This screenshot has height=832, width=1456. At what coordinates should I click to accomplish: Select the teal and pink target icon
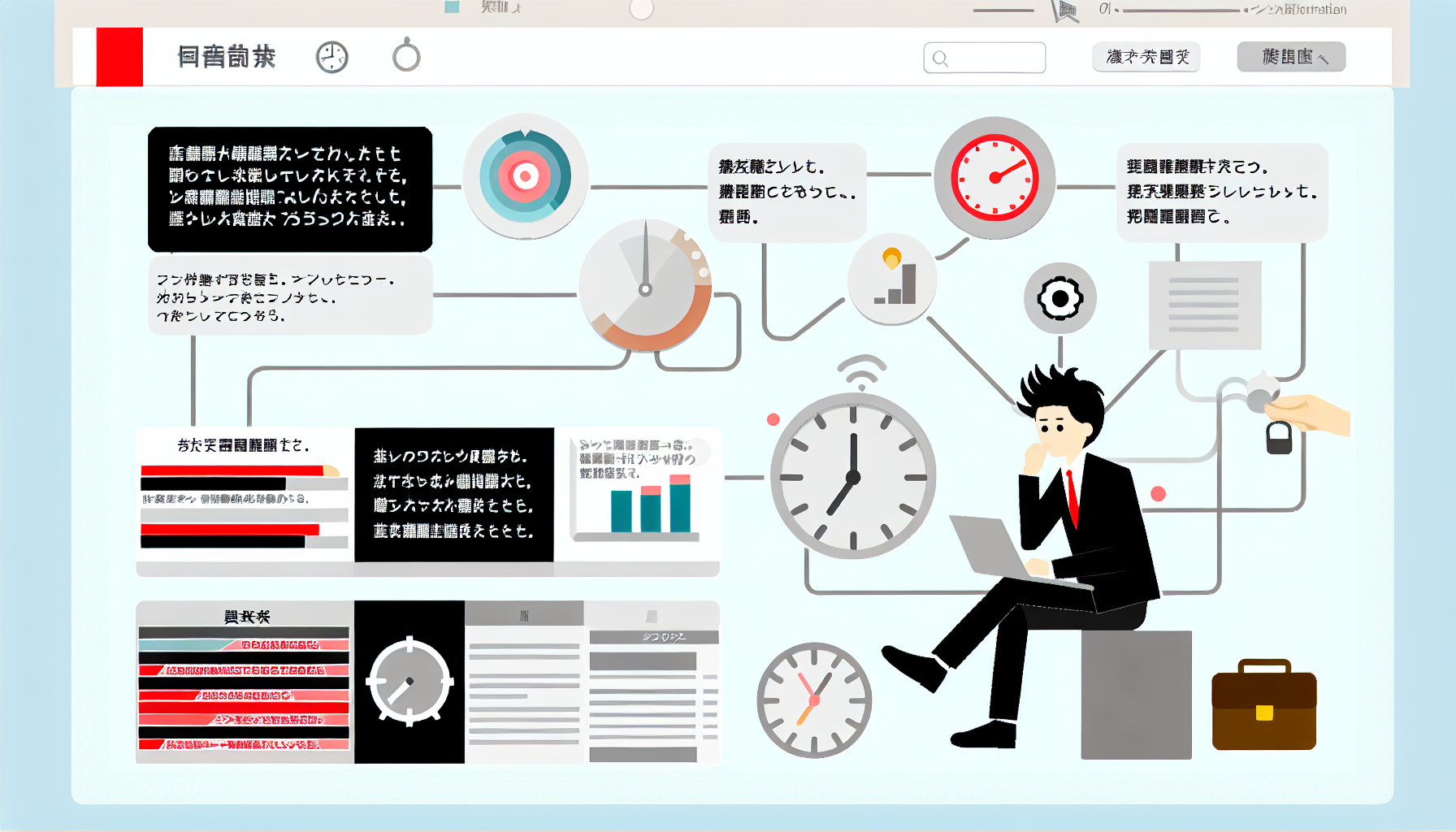pos(525,176)
